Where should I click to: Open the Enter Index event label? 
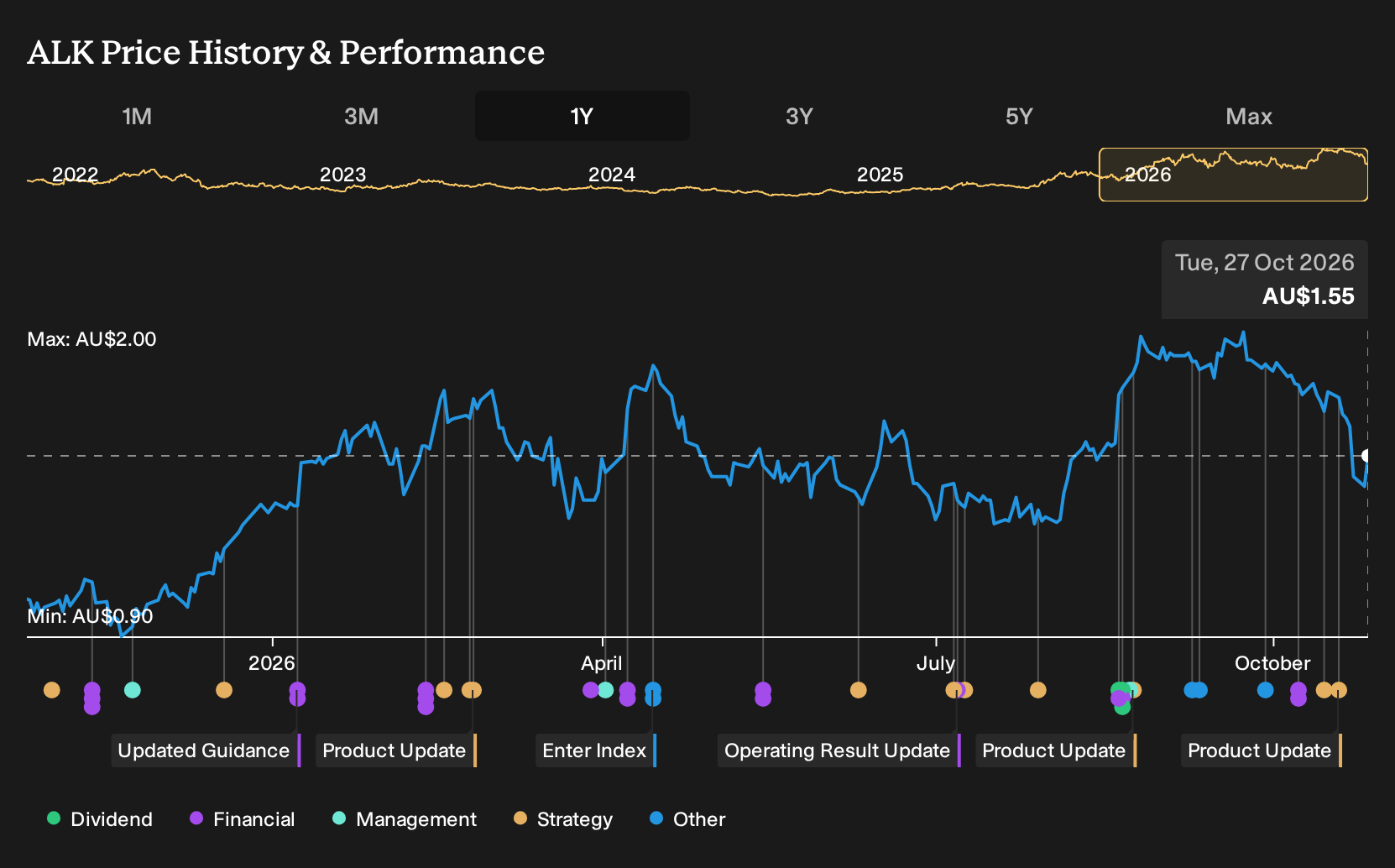[596, 750]
